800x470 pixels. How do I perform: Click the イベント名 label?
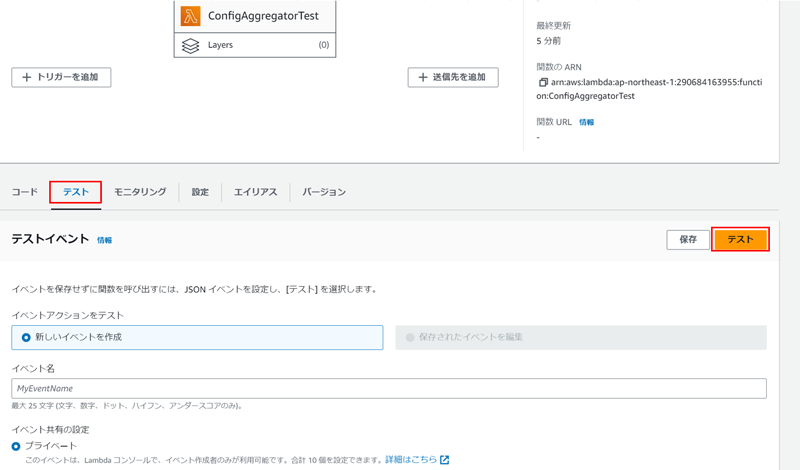click(x=33, y=368)
